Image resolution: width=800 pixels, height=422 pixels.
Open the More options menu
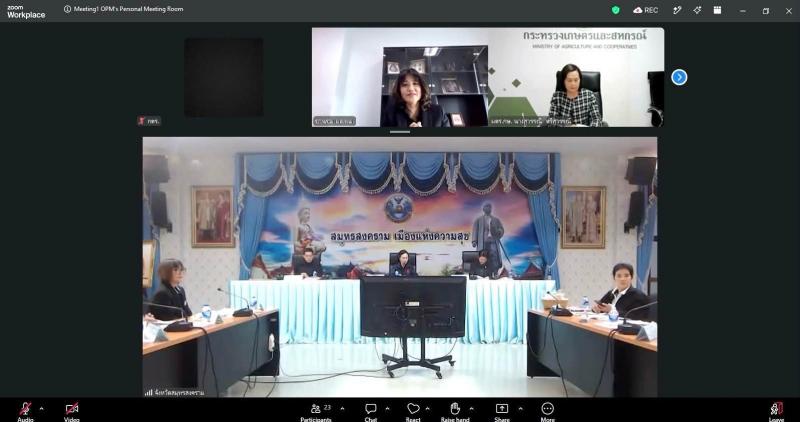(547, 411)
